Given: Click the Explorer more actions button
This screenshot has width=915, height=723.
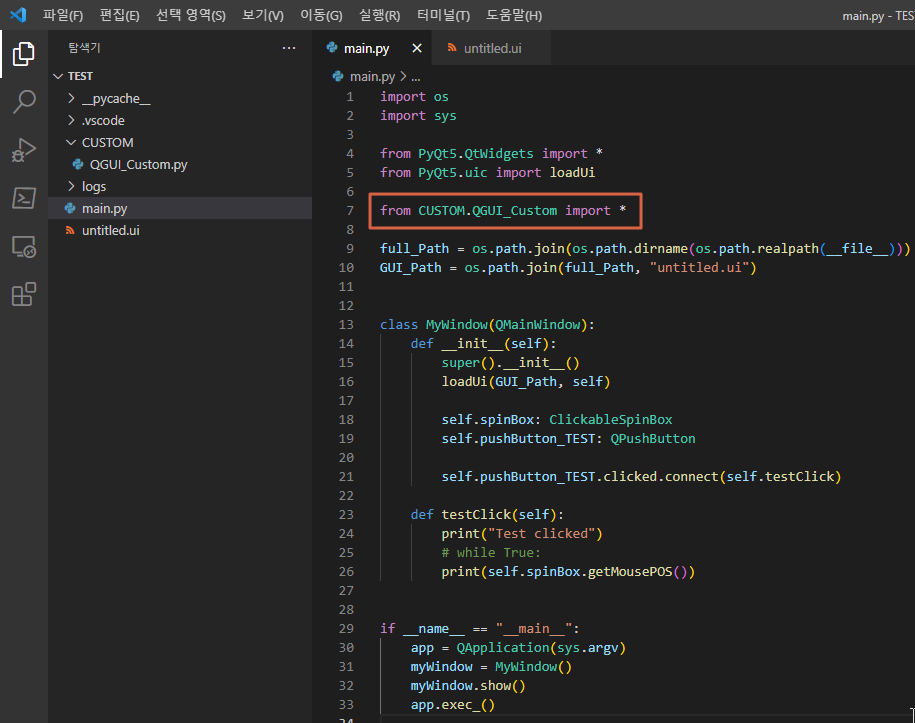Looking at the screenshot, I should click(x=289, y=47).
